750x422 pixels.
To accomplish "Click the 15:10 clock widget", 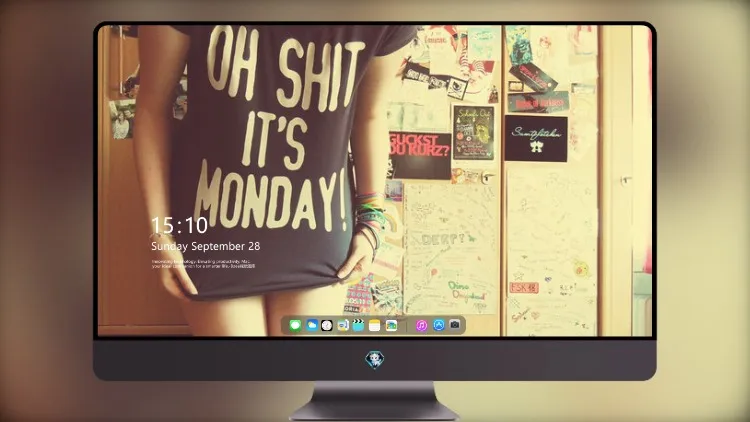I will 179,225.
